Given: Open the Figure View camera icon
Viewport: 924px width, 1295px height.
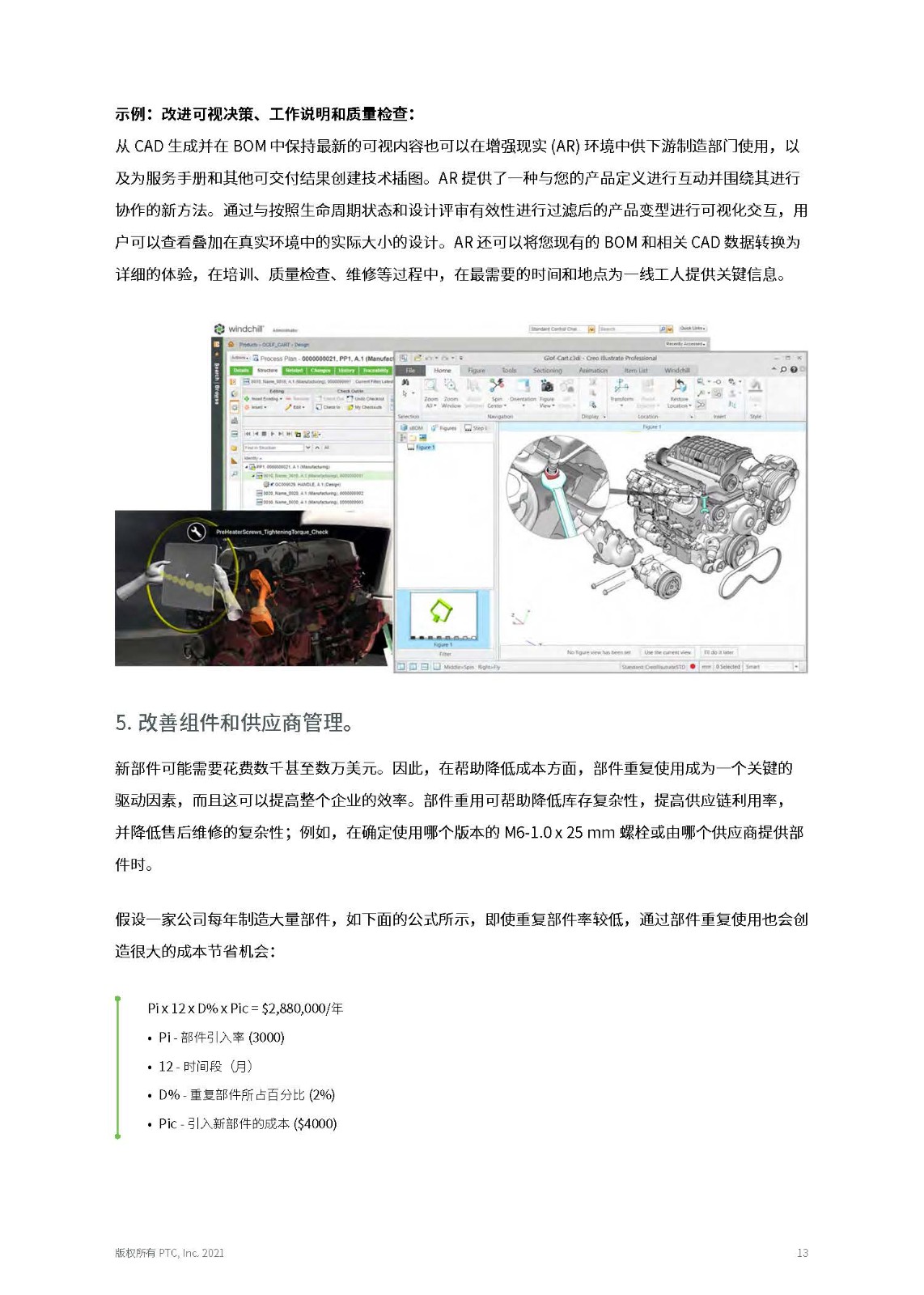Looking at the screenshot, I should pos(547,386).
